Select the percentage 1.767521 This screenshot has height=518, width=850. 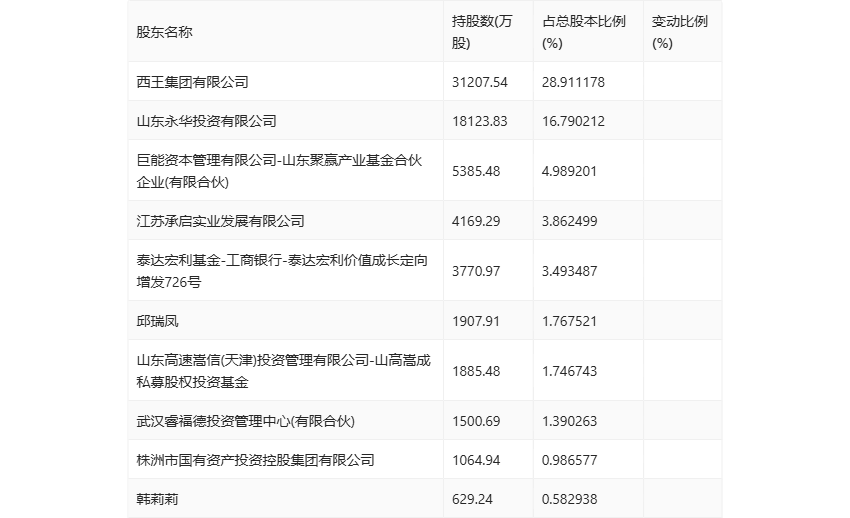click(569, 321)
